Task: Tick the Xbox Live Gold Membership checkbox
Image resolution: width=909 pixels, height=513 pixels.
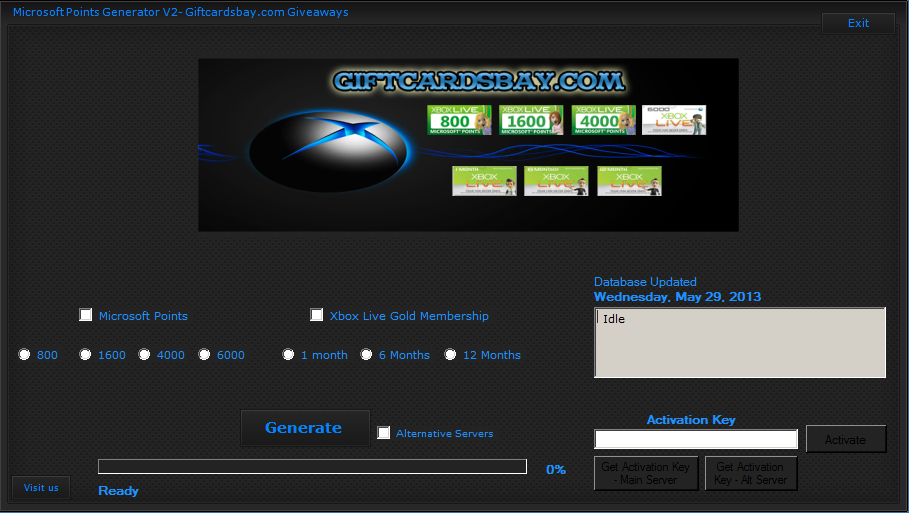Action: [317, 315]
